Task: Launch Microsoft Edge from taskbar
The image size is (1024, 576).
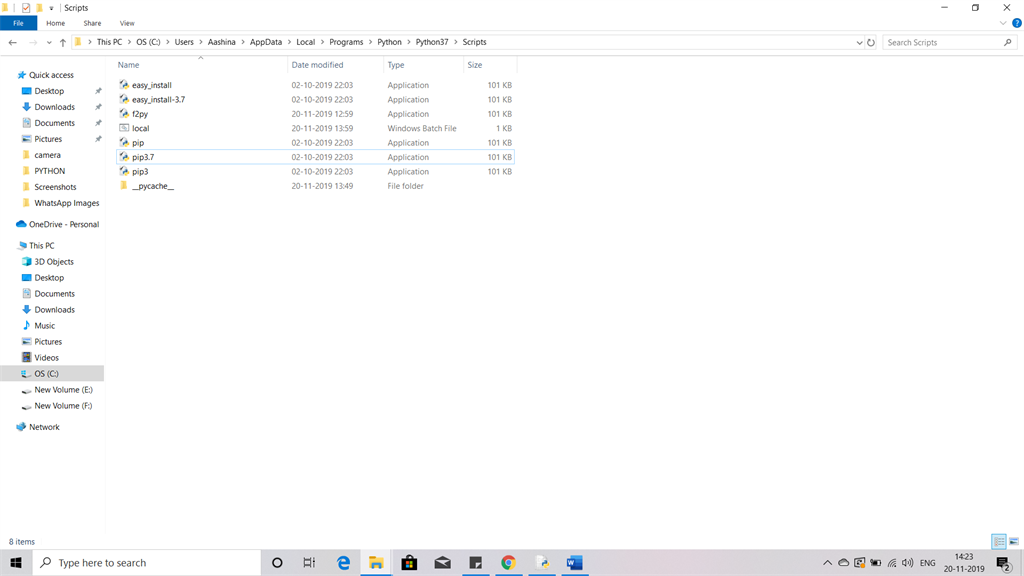Action: click(x=344, y=562)
